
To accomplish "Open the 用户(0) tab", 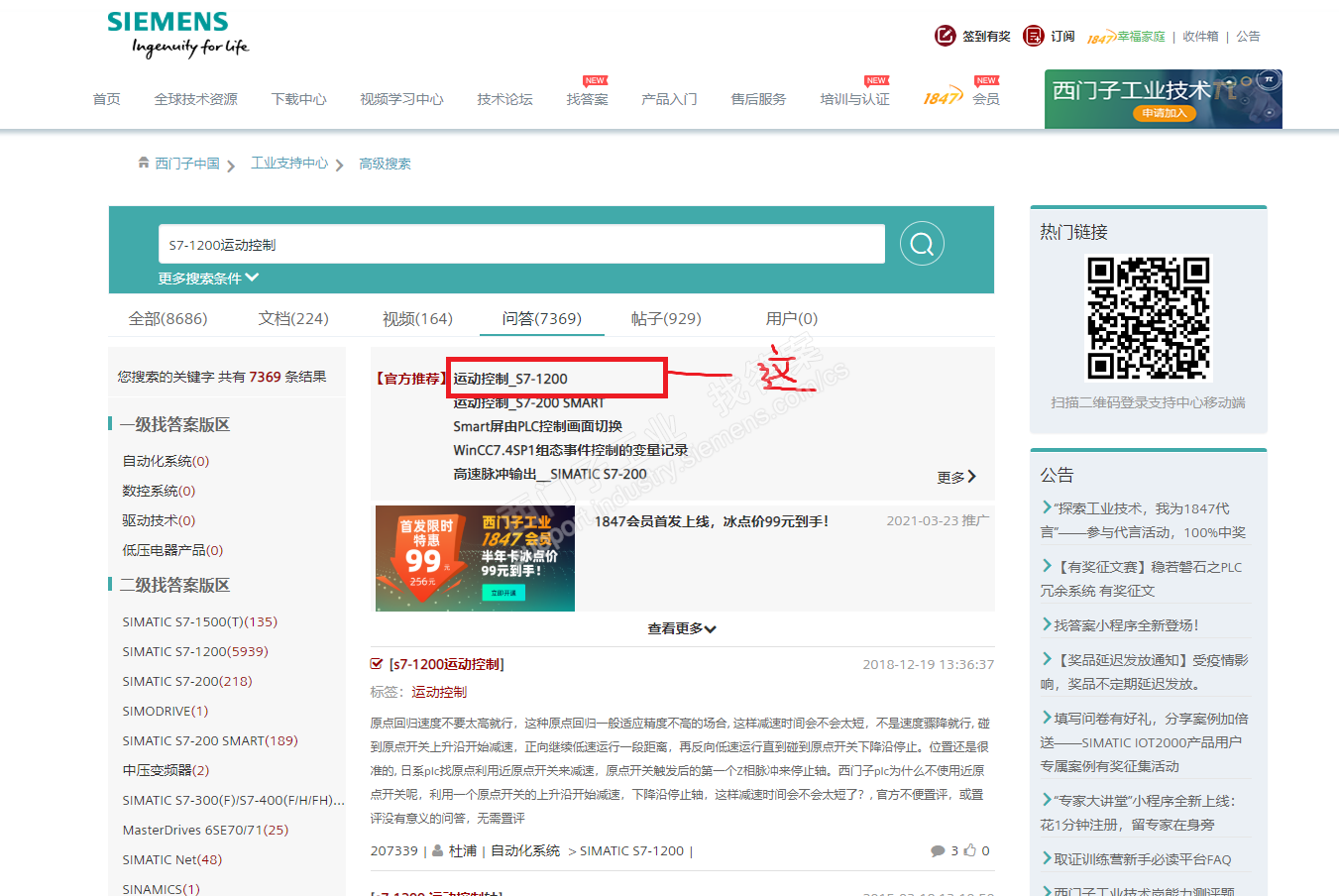I will pos(791,318).
